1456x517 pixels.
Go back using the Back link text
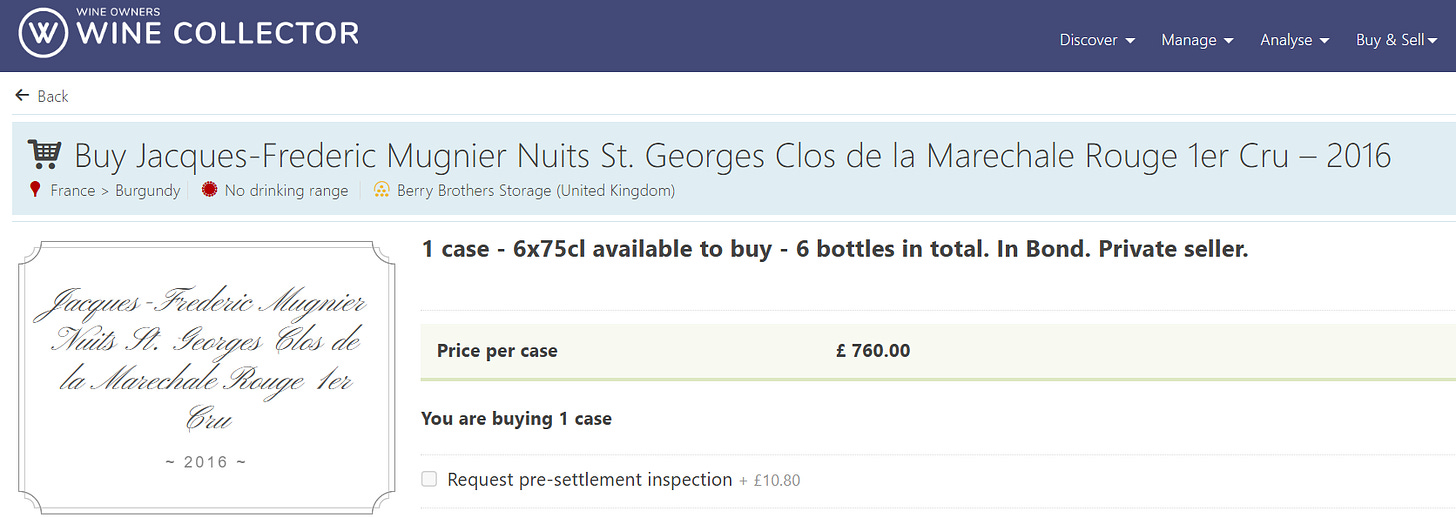53,96
